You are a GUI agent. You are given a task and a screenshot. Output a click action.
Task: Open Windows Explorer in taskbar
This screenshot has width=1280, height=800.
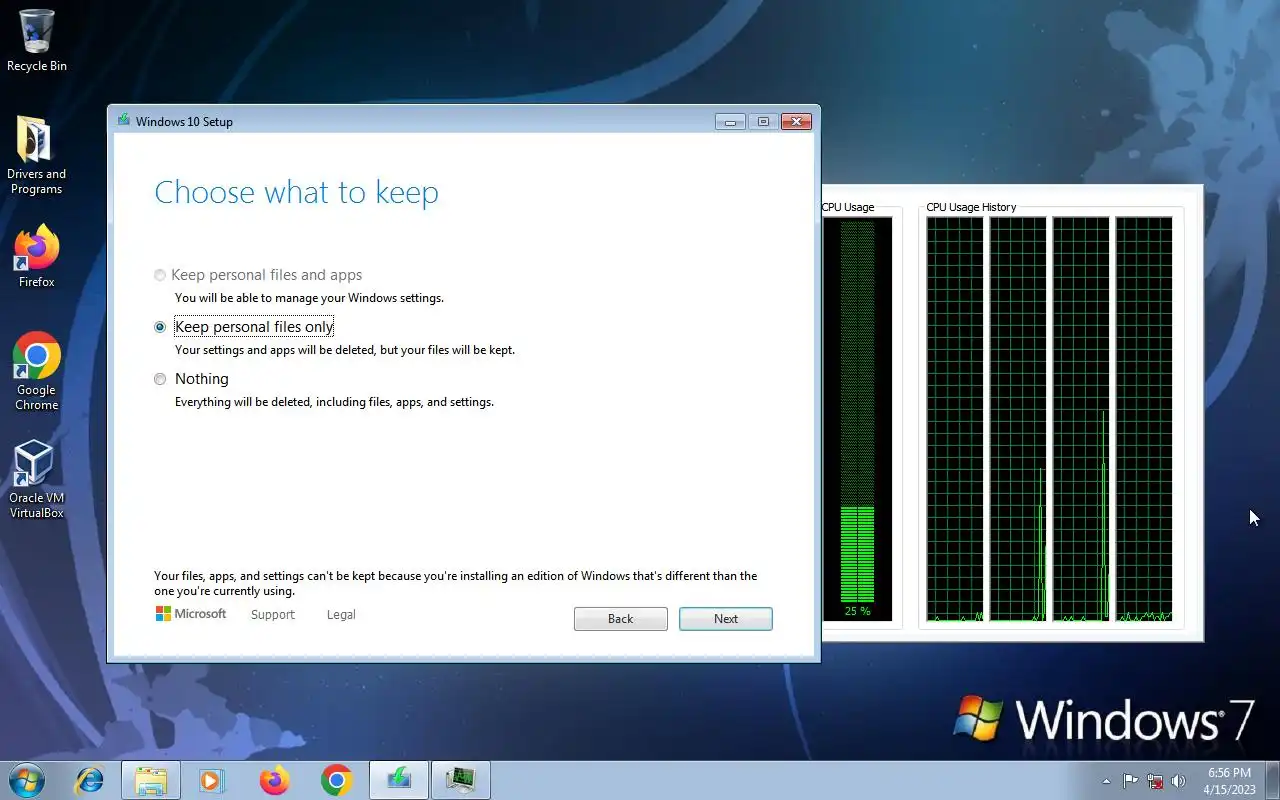151,780
